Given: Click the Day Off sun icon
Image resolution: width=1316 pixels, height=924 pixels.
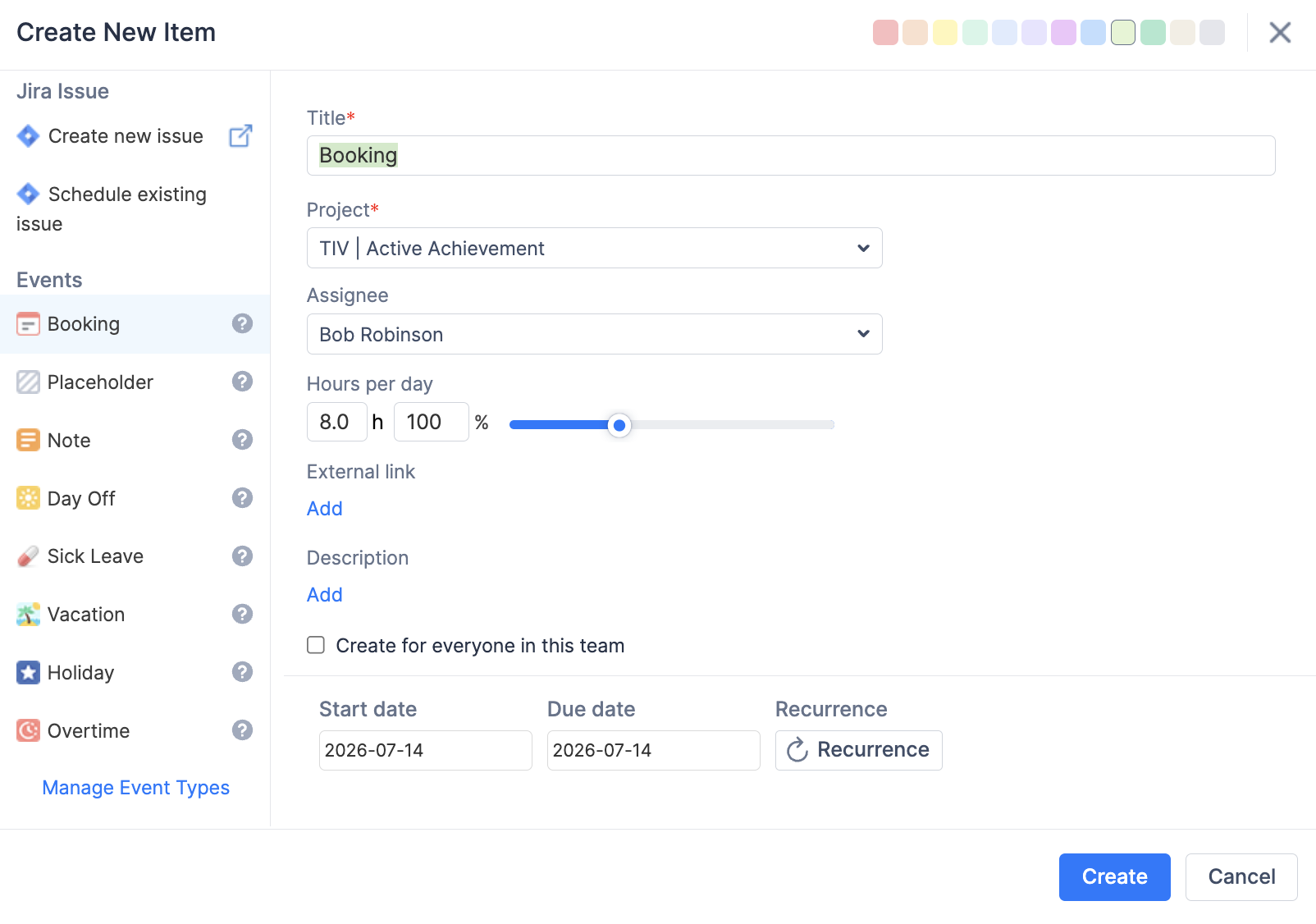Looking at the screenshot, I should (28, 498).
